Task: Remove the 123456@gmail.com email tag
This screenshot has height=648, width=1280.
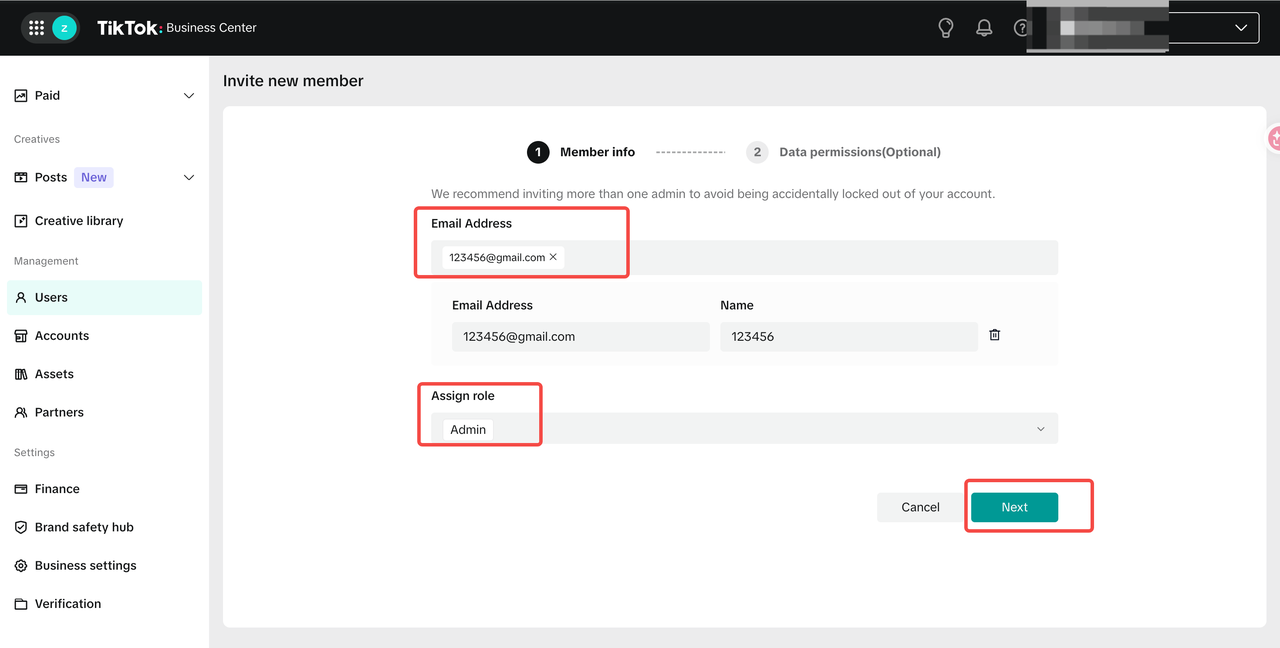Action: [553, 258]
